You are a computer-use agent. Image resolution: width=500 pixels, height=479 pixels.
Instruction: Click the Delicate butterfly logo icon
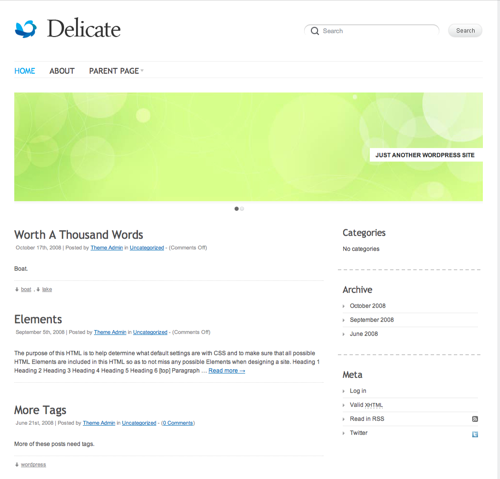(26, 29)
